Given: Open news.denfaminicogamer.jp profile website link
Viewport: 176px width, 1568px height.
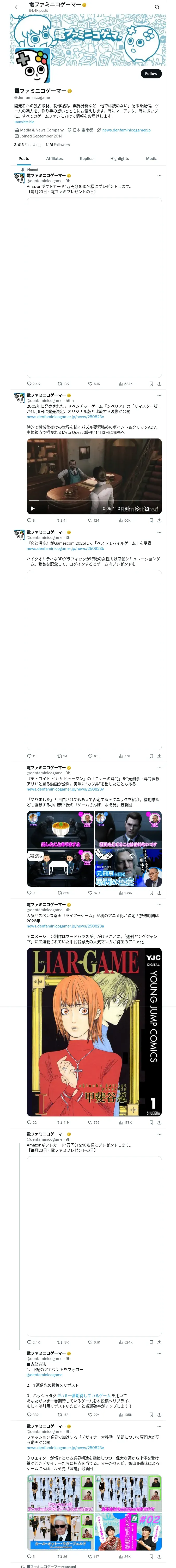Looking at the screenshot, I should point(126,130).
